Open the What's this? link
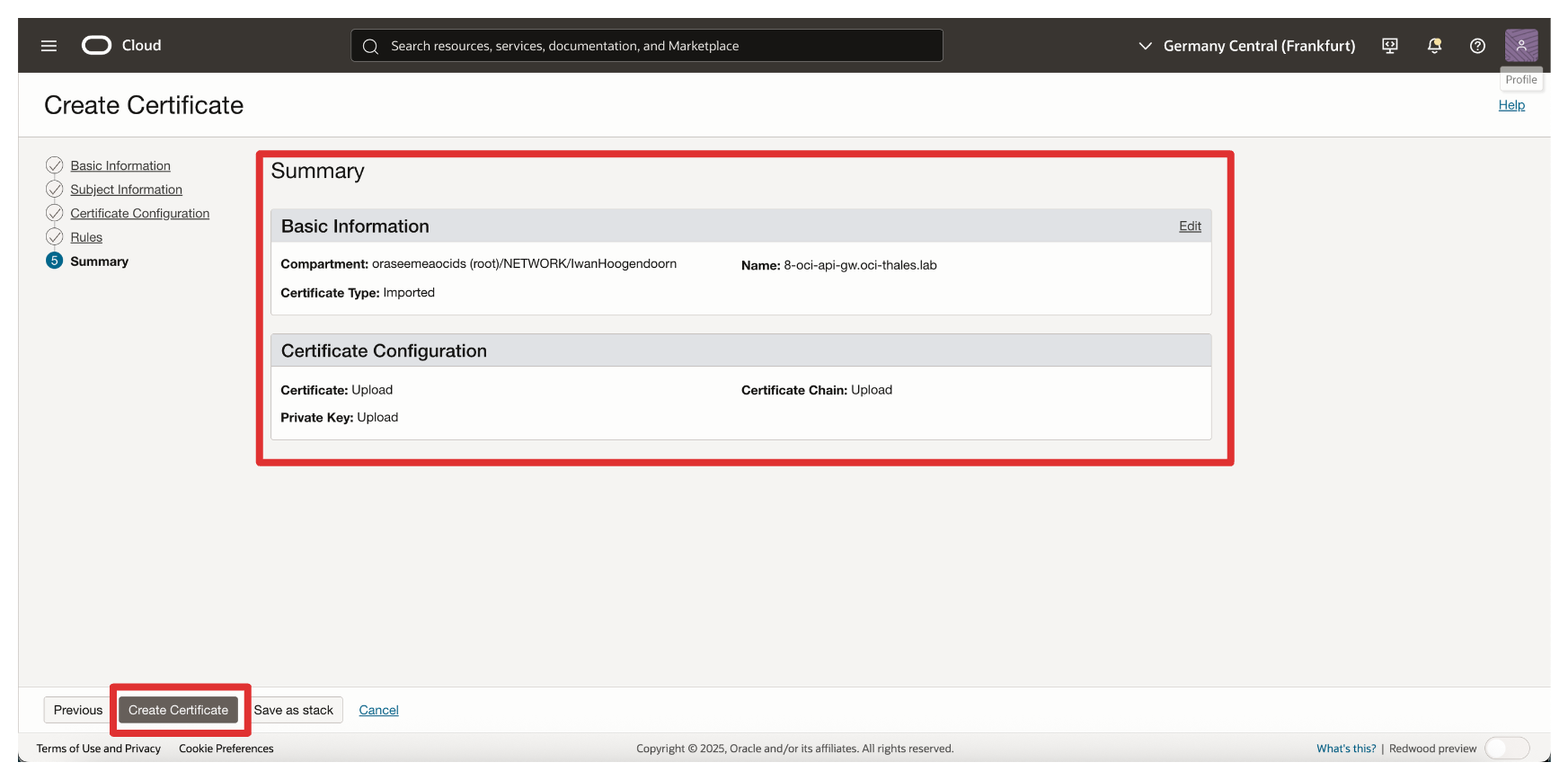The width and height of the screenshot is (1568, 780). (x=1345, y=749)
